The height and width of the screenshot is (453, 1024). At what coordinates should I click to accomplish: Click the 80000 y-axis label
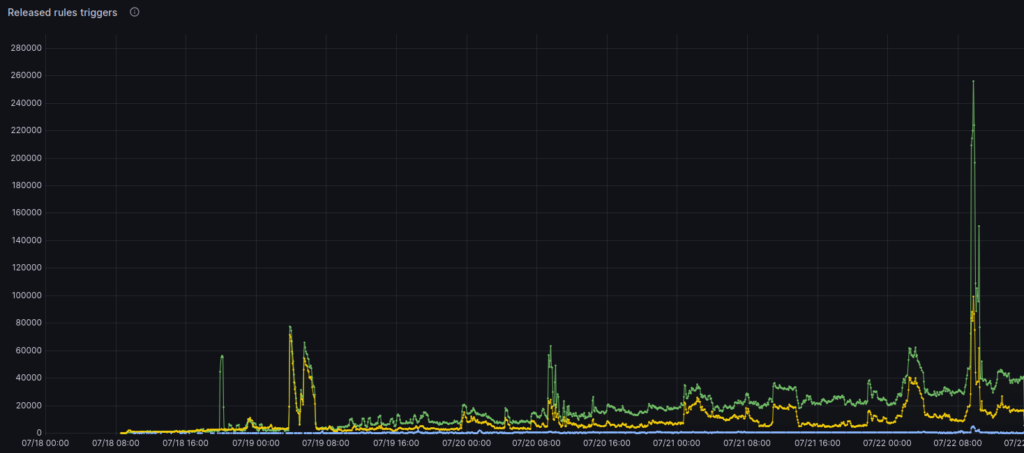(x=28, y=323)
